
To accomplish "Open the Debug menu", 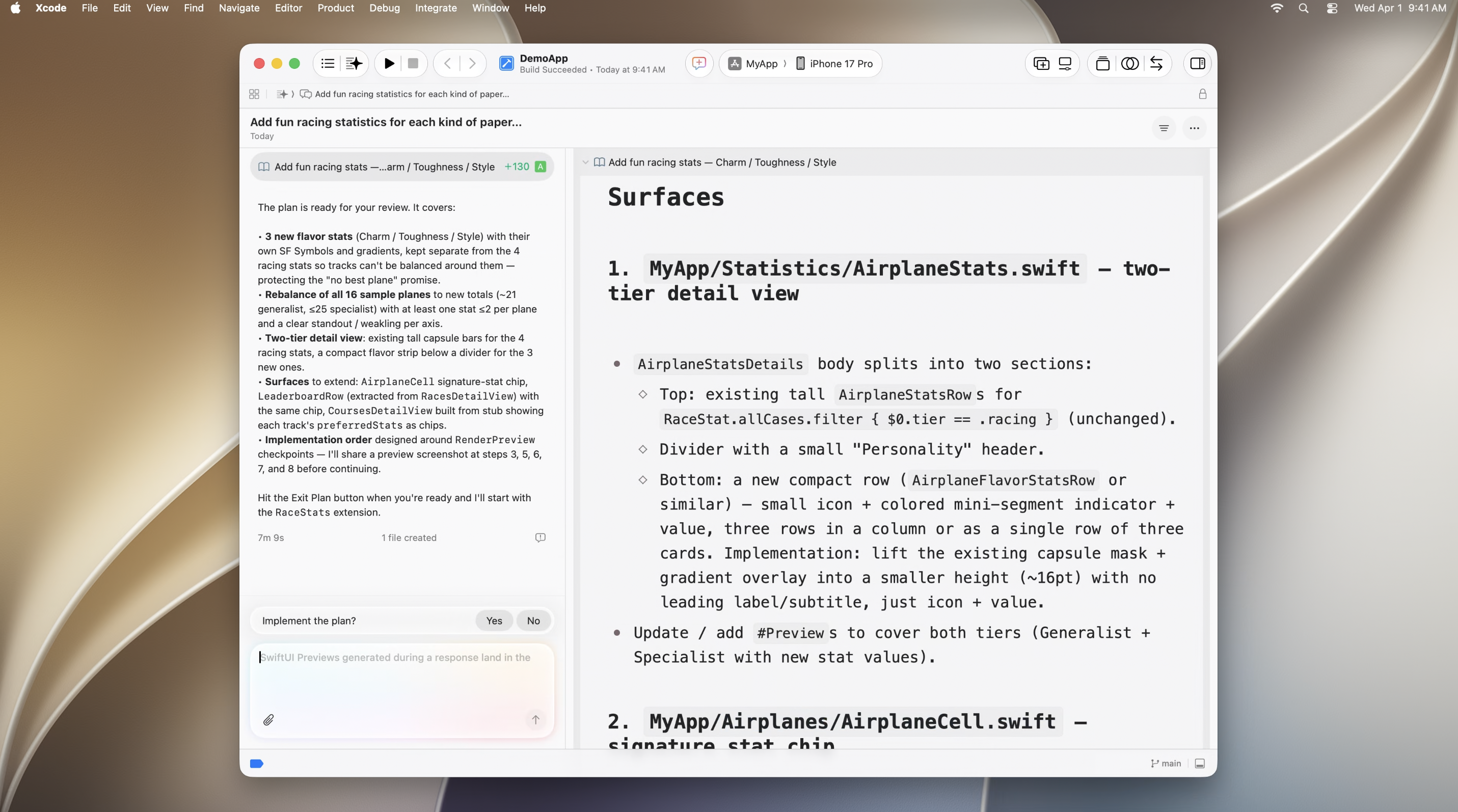I will click(x=384, y=8).
